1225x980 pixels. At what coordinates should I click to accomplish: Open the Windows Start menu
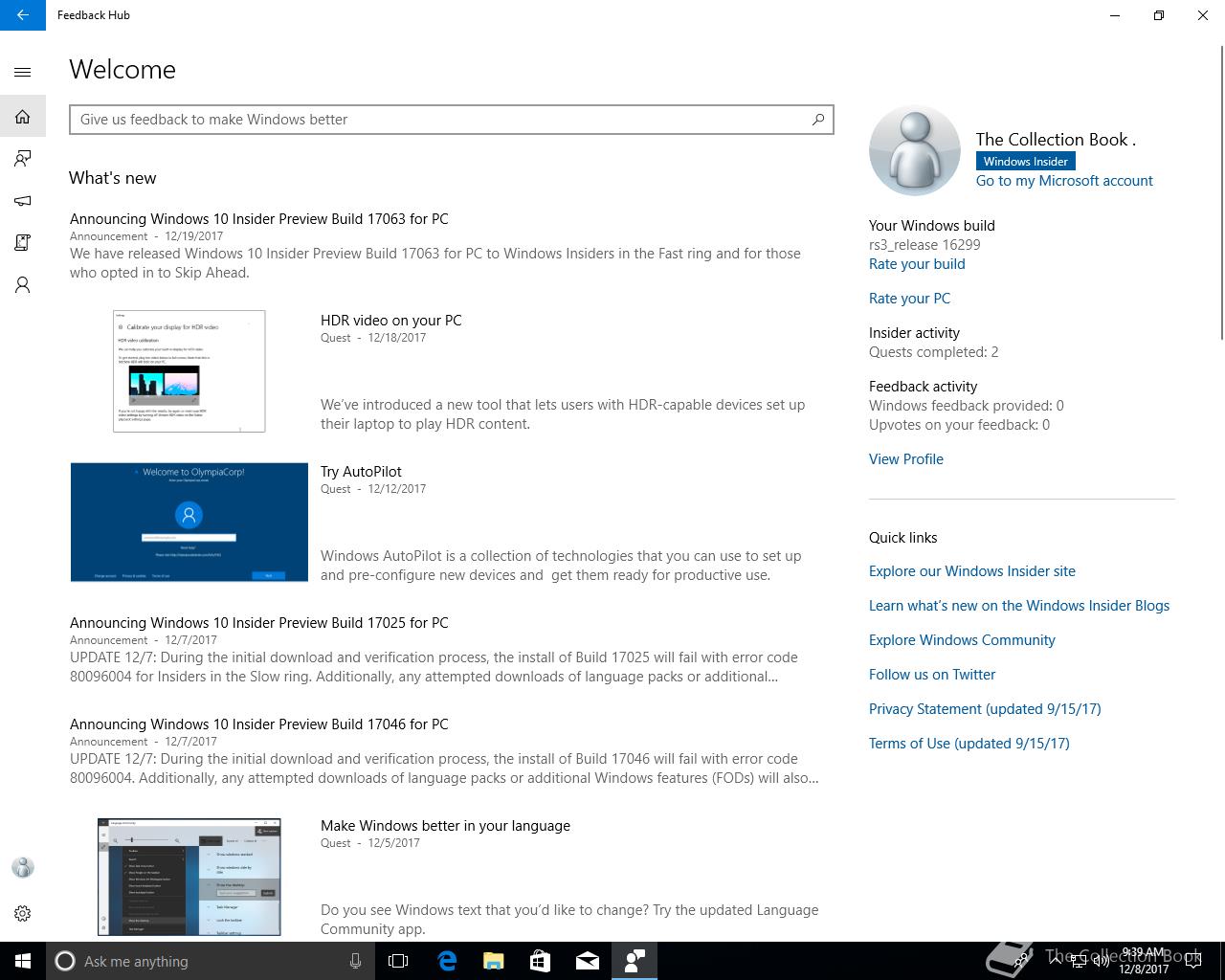pyautogui.click(x=23, y=961)
